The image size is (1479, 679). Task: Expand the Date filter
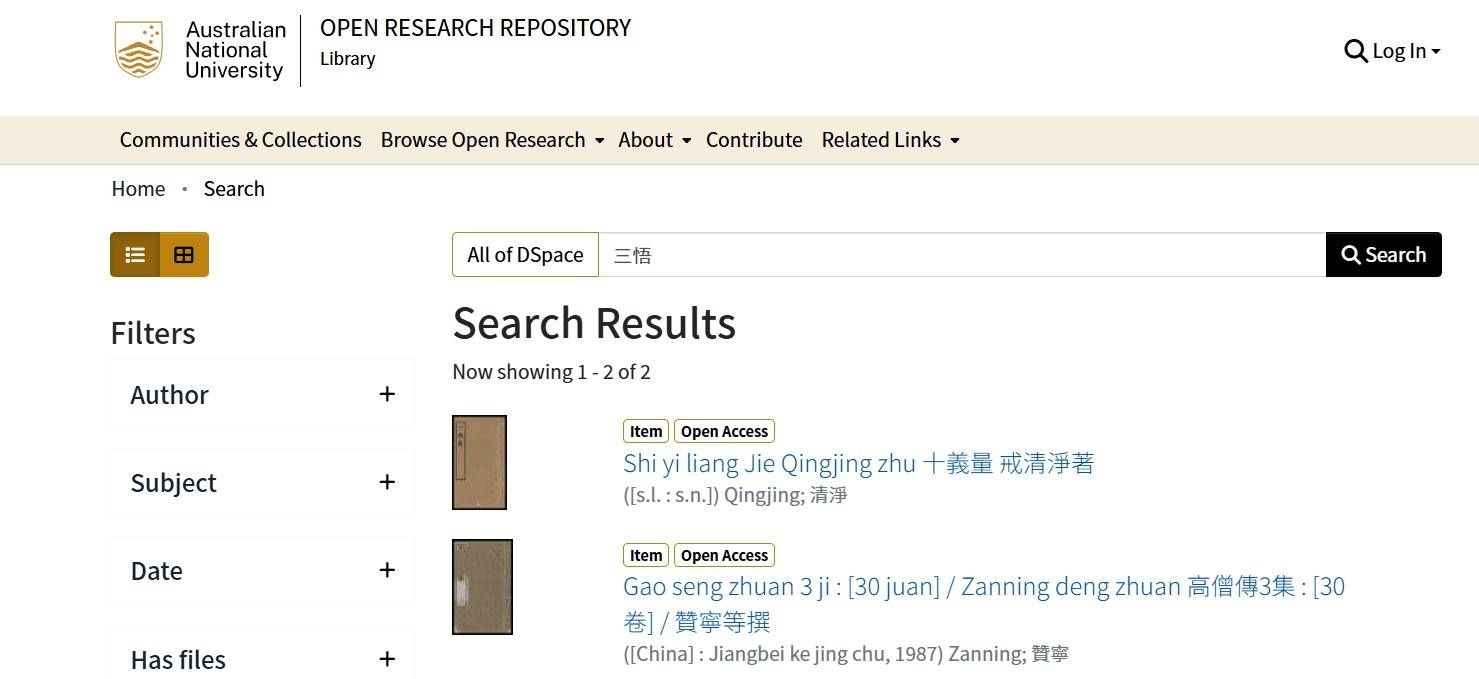263,570
